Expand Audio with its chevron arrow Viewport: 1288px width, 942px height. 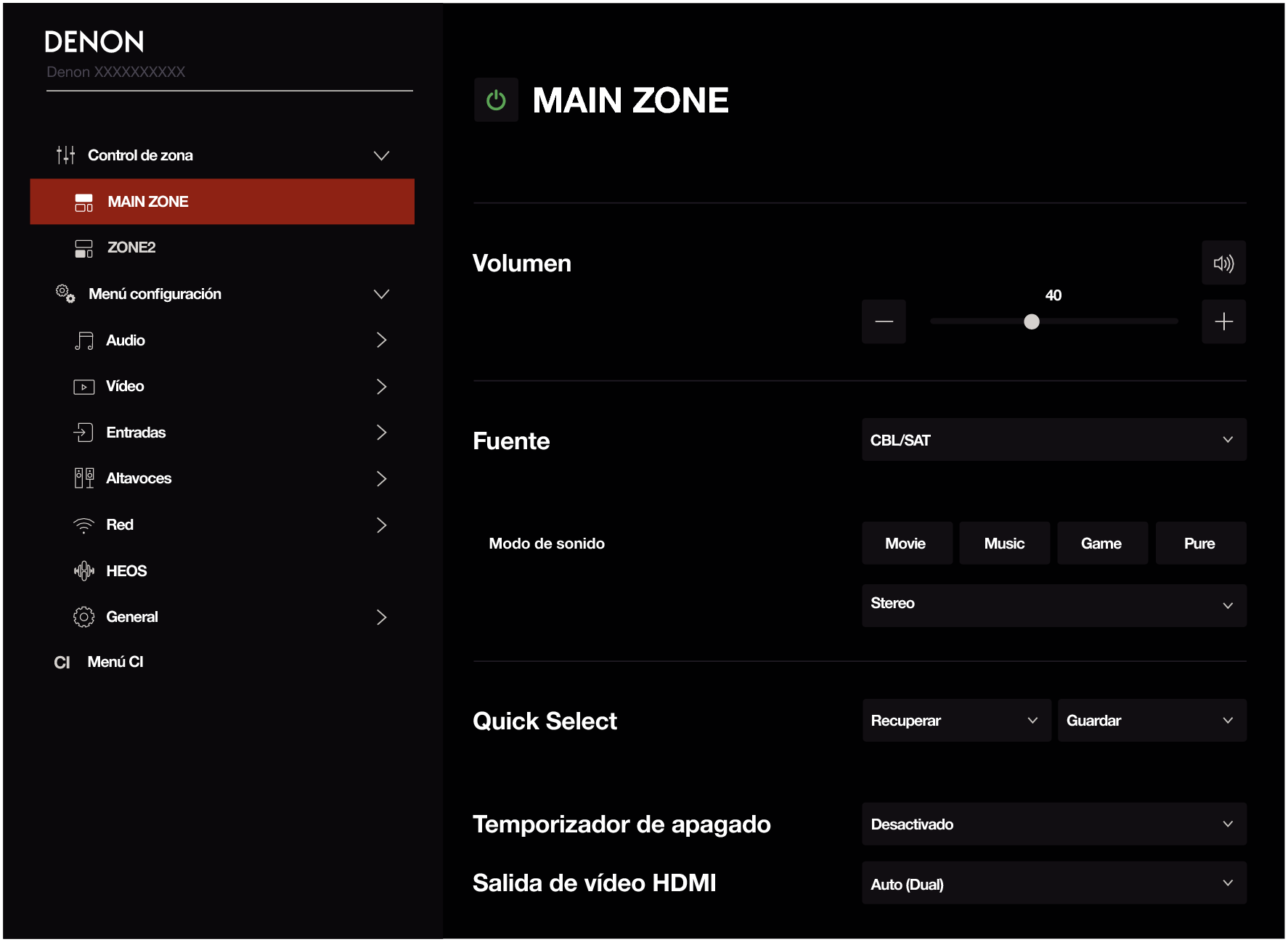(381, 340)
